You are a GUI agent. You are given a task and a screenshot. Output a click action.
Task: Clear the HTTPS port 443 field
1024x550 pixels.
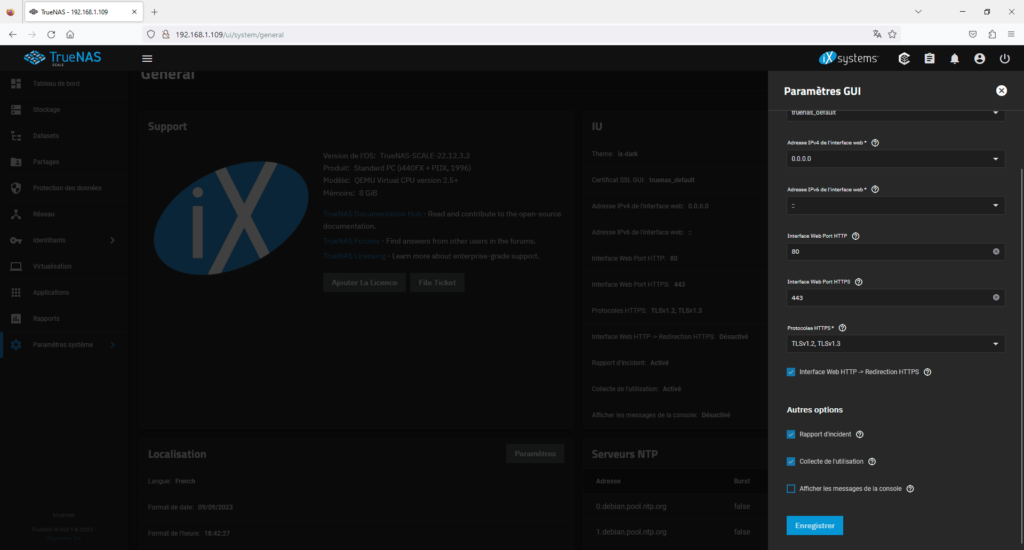click(x=996, y=298)
